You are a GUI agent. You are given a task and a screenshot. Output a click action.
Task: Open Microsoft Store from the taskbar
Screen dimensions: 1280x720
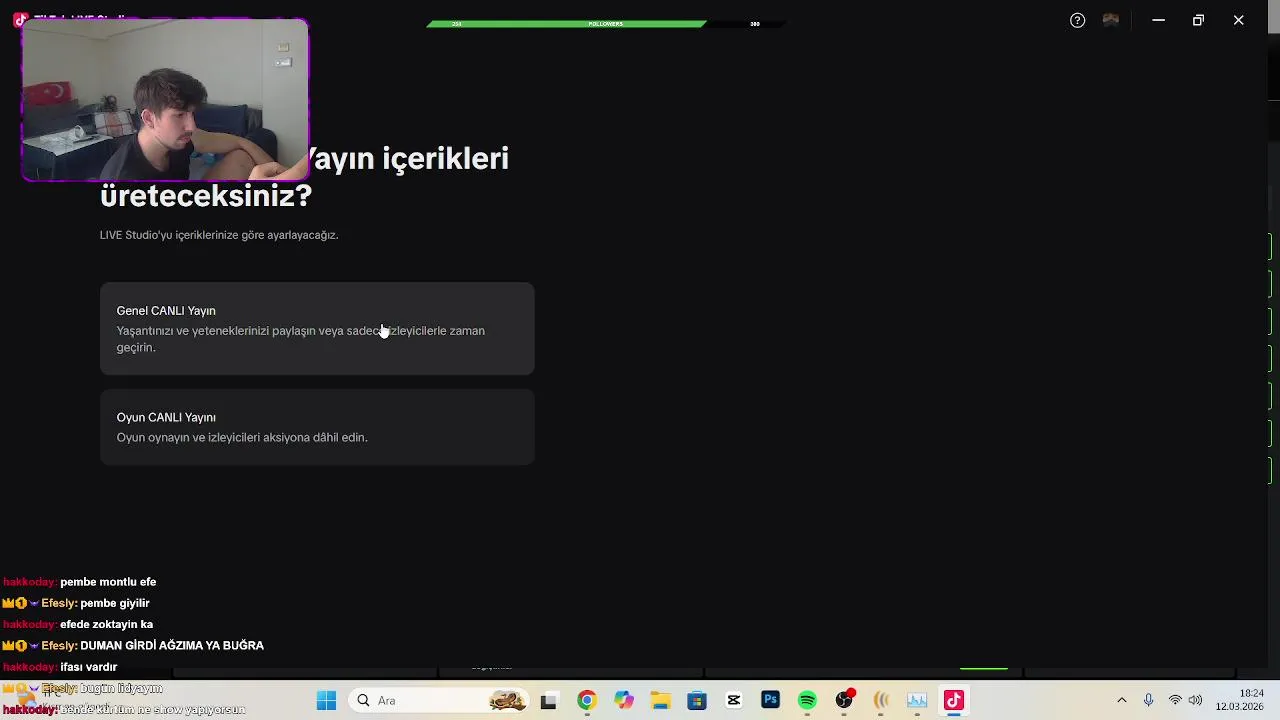point(697,700)
